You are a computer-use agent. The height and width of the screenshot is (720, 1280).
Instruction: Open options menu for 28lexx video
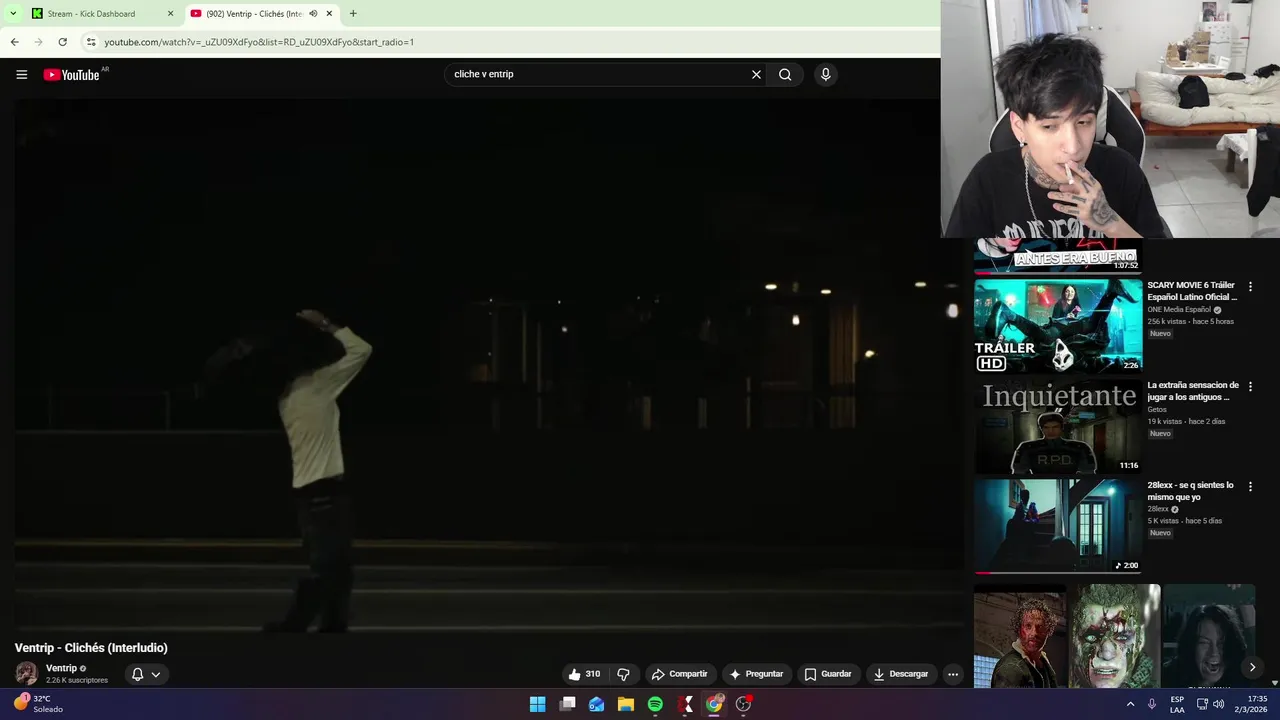tap(1250, 487)
